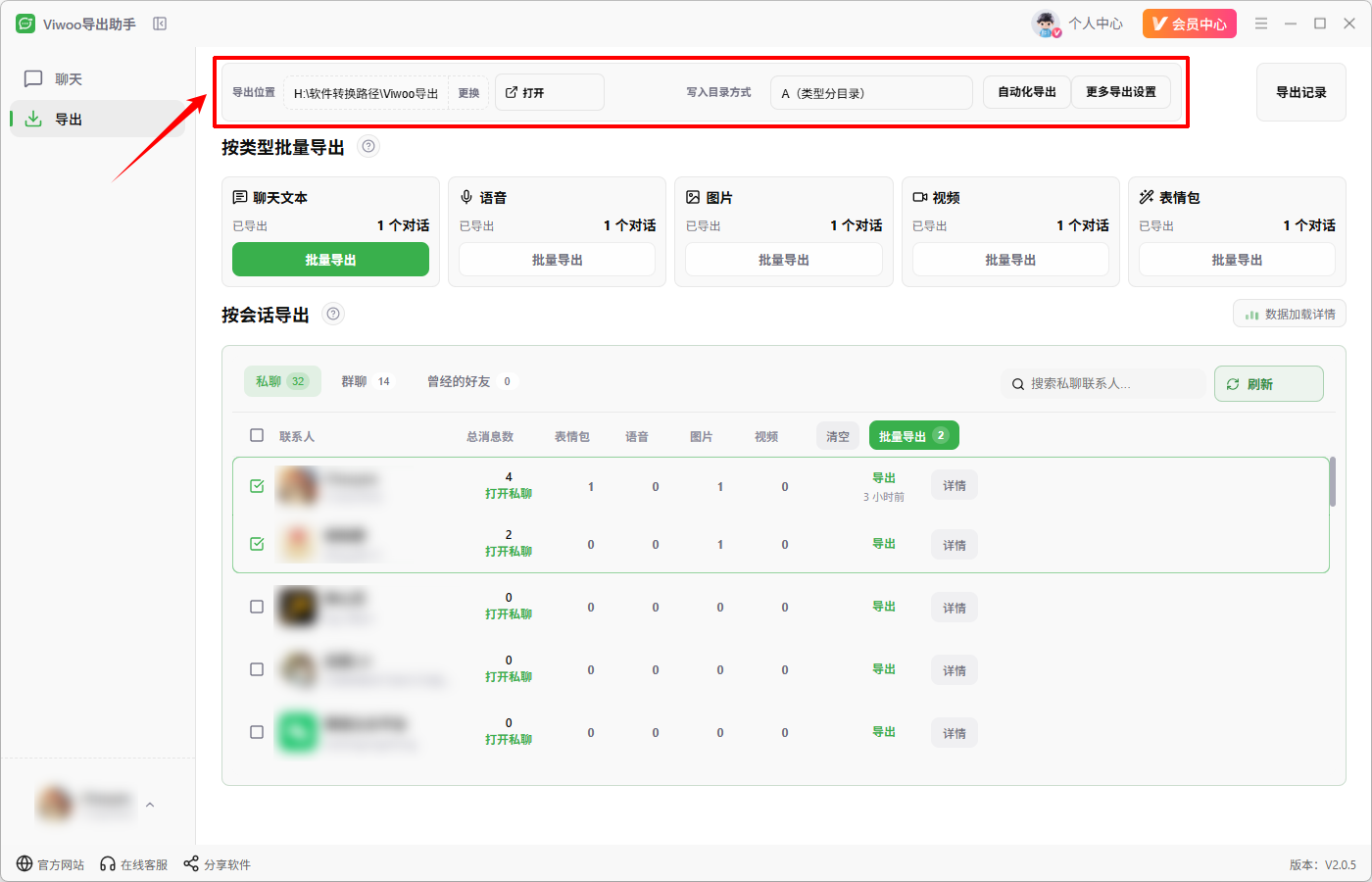Image resolution: width=1372 pixels, height=882 pixels.
Task: Toggle the select-all checkbox beside 联系人
Action: point(257,435)
